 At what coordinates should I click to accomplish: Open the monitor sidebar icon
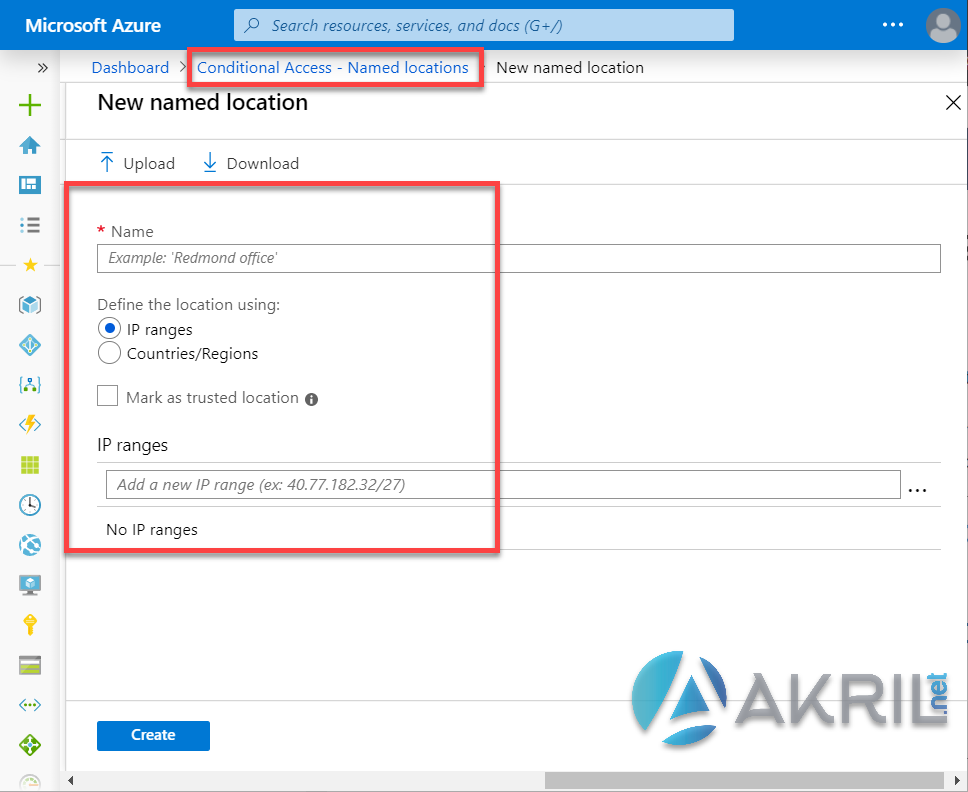coord(30,585)
